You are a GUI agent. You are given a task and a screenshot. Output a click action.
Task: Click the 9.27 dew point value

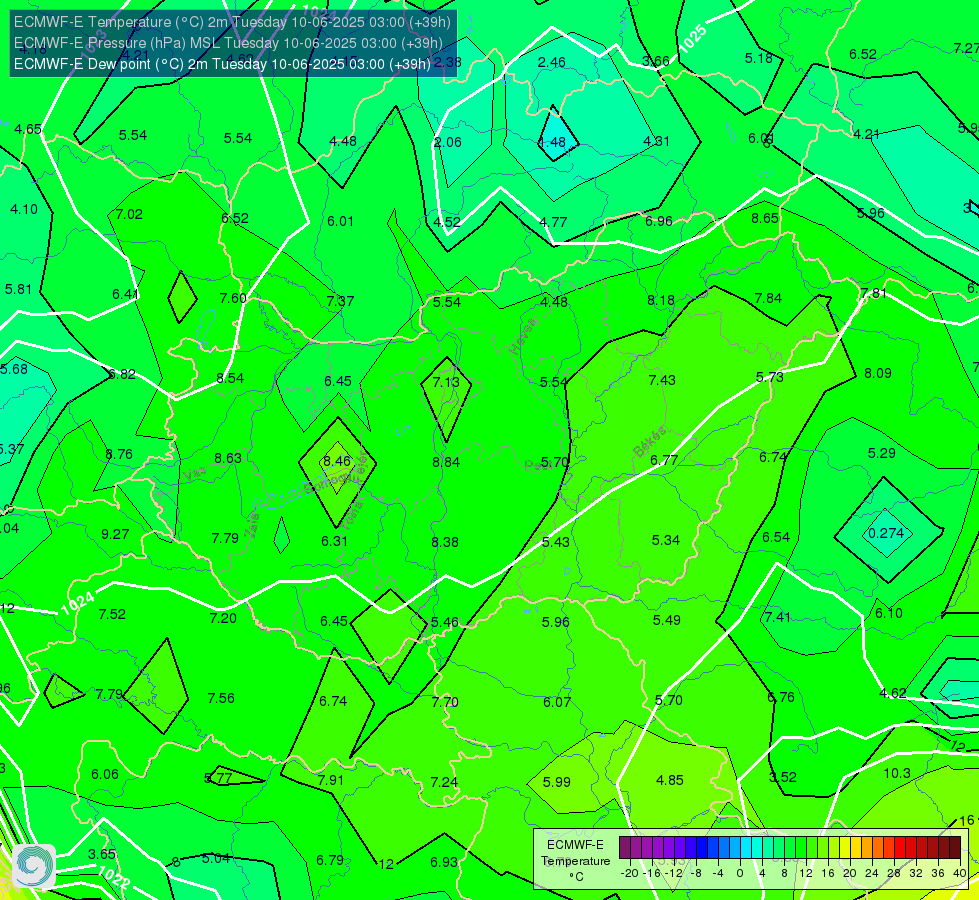115,534
